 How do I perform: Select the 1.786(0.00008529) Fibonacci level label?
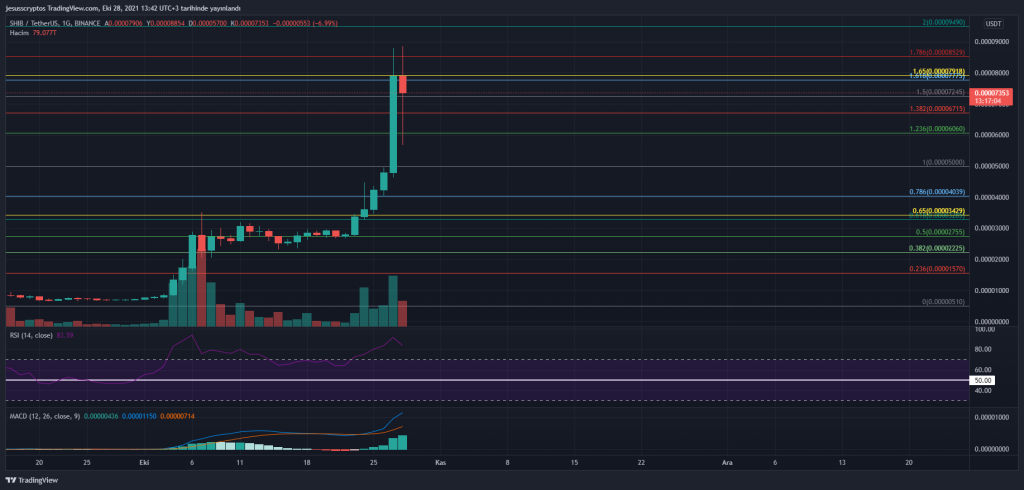[x=938, y=53]
